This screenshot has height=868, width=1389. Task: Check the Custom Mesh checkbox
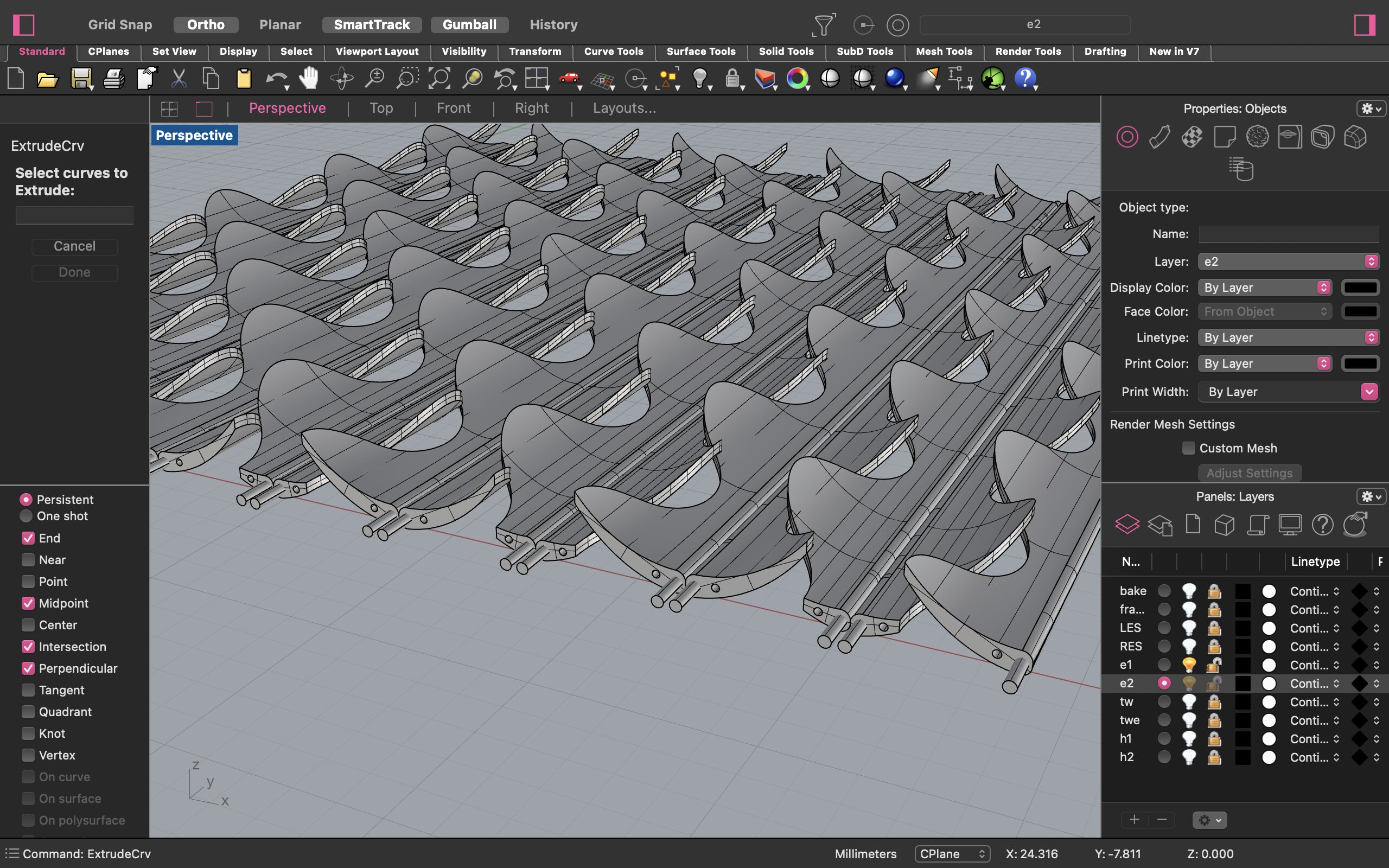[1189, 448]
